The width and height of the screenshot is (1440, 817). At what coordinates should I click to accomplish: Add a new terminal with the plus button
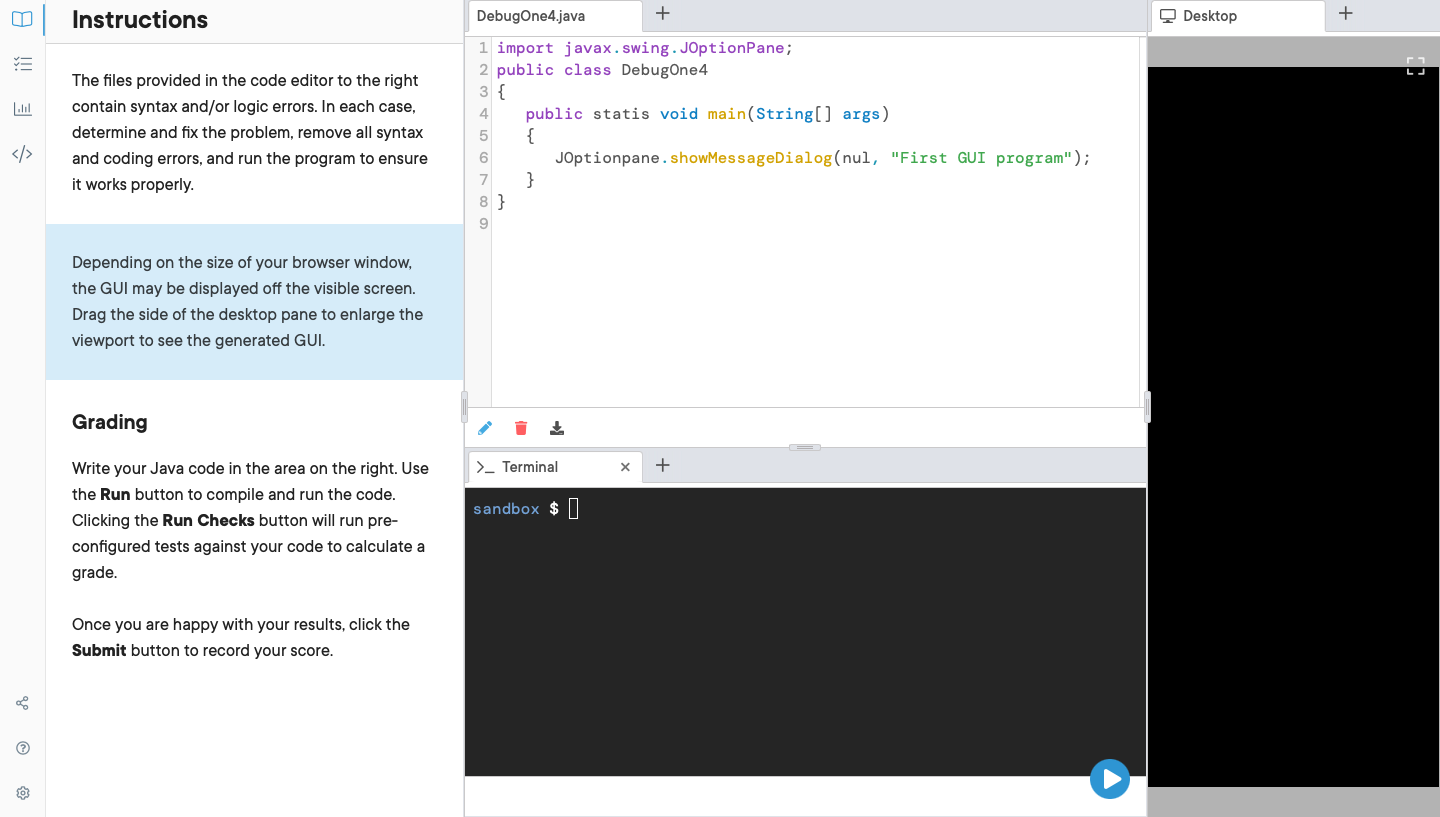click(662, 466)
